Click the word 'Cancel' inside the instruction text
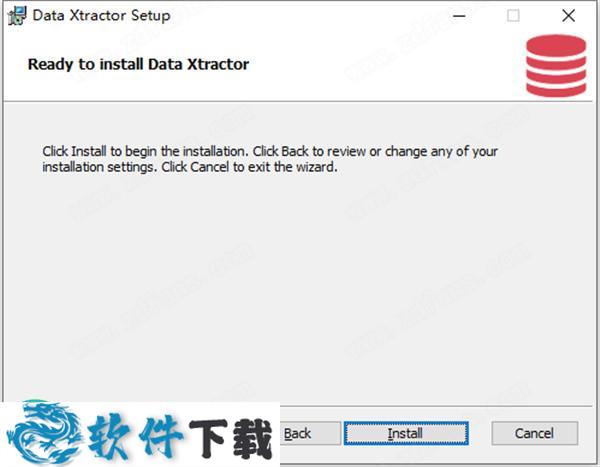The image size is (600, 467). (x=209, y=167)
